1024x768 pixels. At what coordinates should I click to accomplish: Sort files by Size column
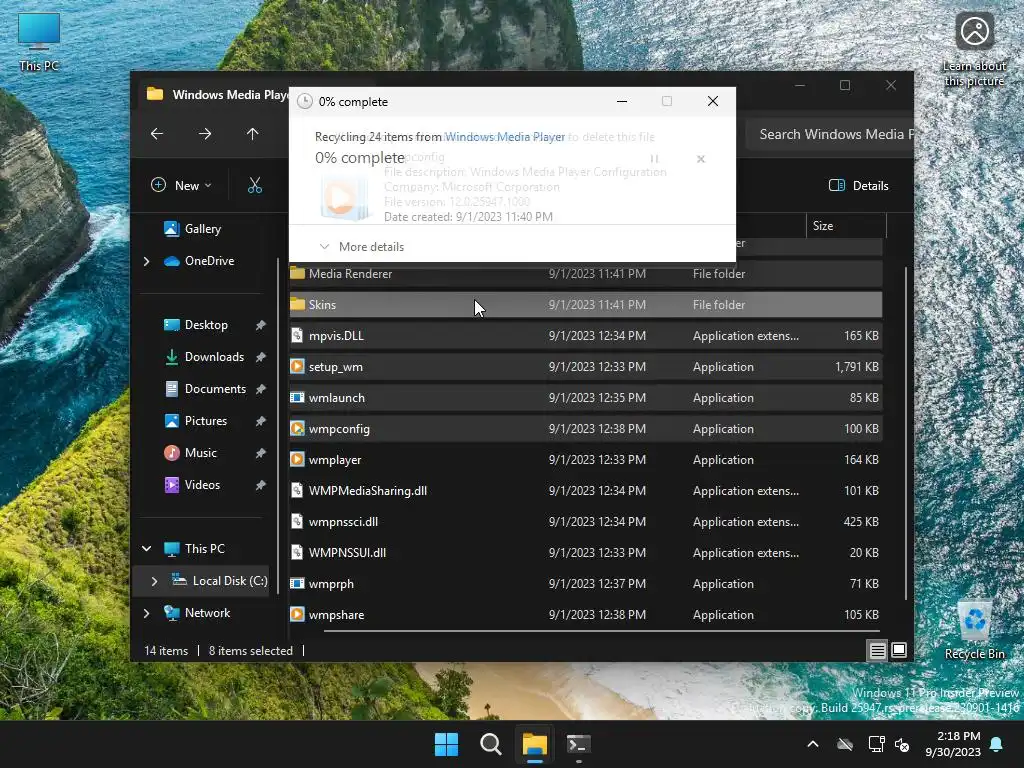846,225
